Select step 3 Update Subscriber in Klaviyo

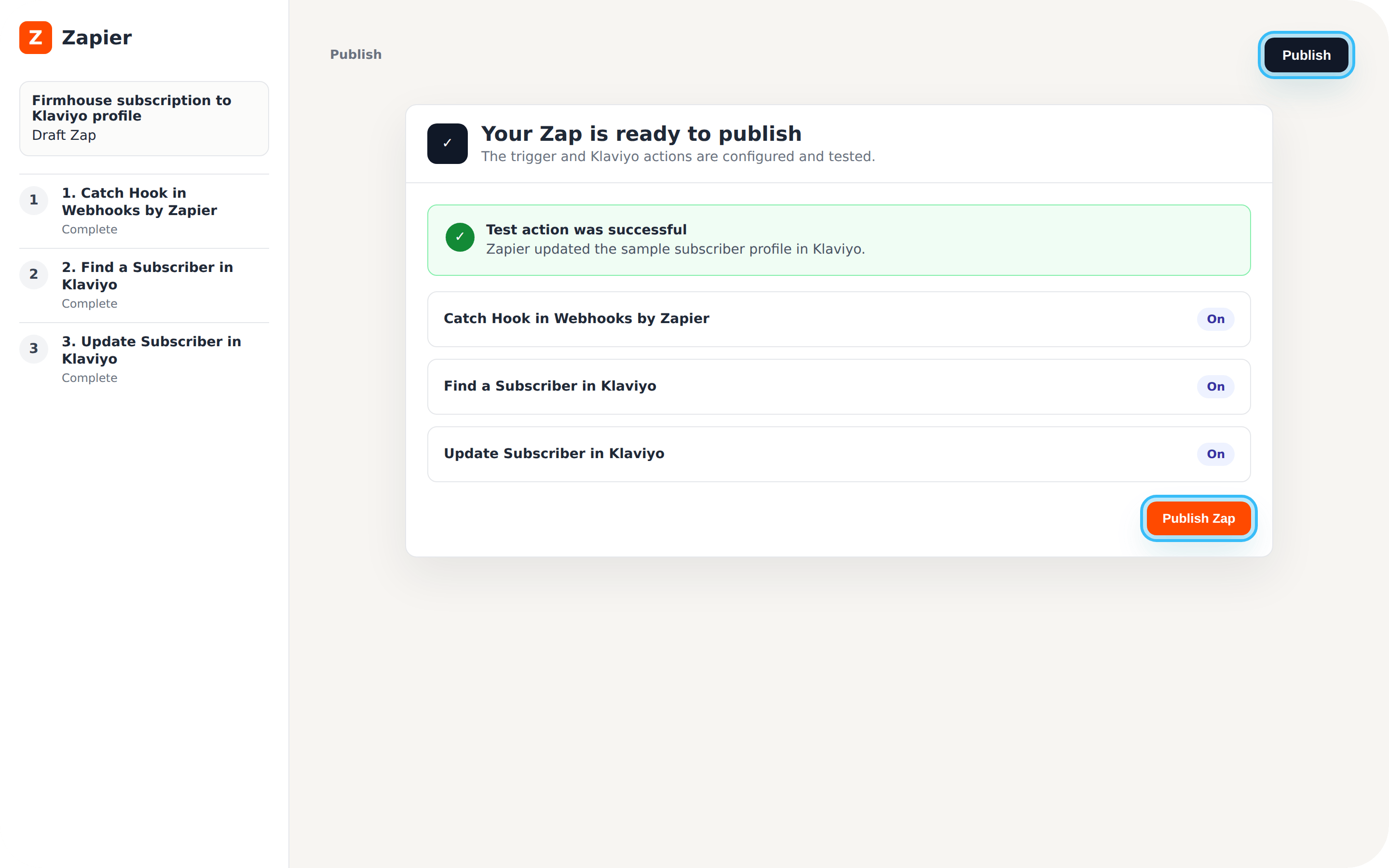click(144, 360)
